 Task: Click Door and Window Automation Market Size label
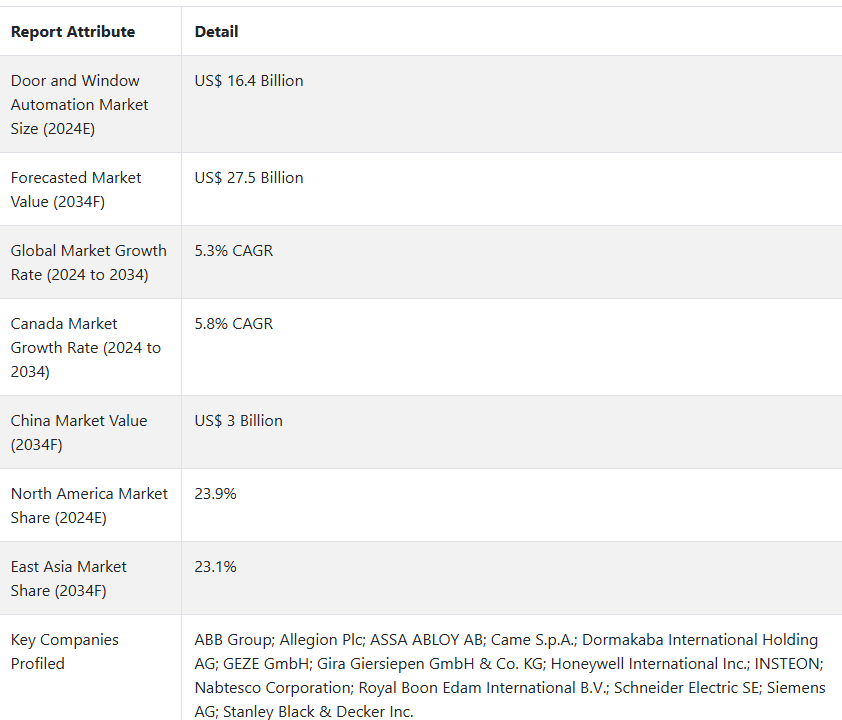click(79, 105)
